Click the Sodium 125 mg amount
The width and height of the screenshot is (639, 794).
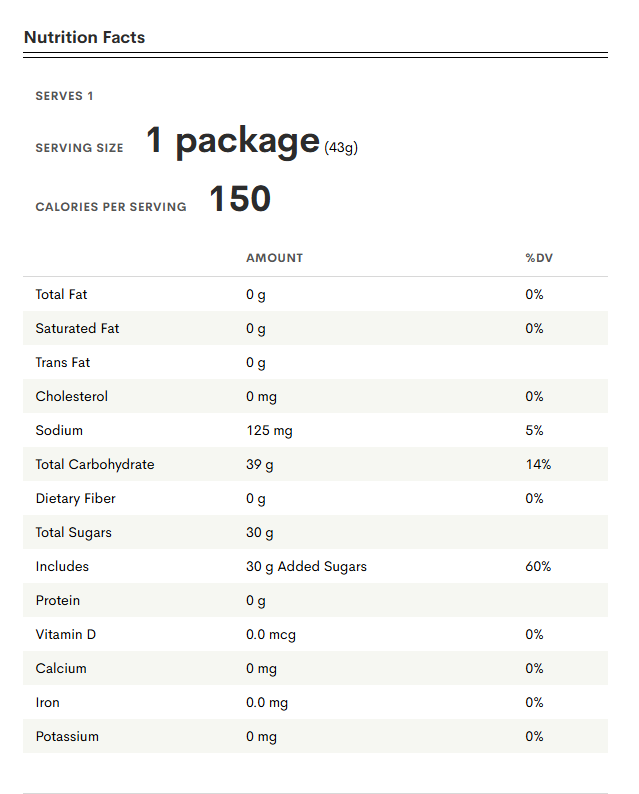coord(269,430)
